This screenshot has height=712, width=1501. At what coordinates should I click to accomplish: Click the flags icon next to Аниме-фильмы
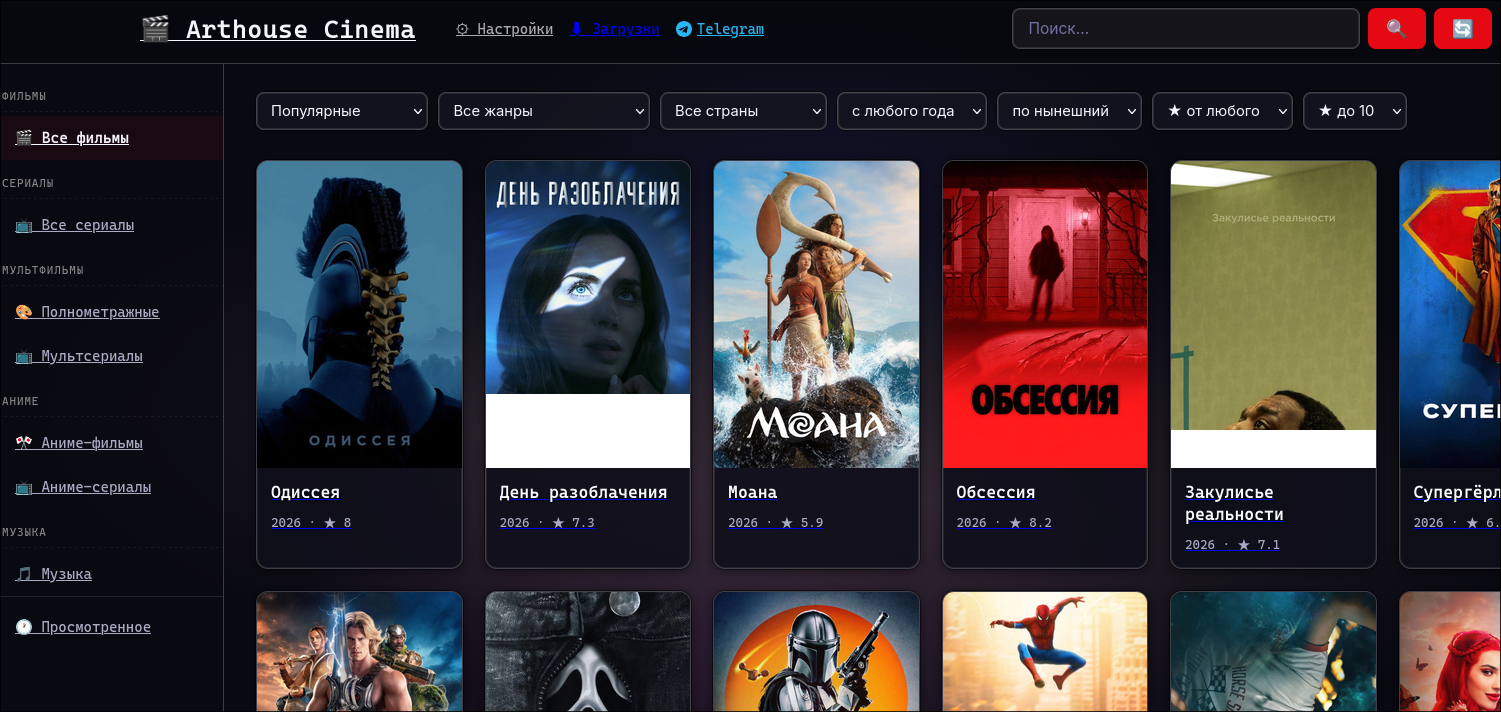coord(24,443)
